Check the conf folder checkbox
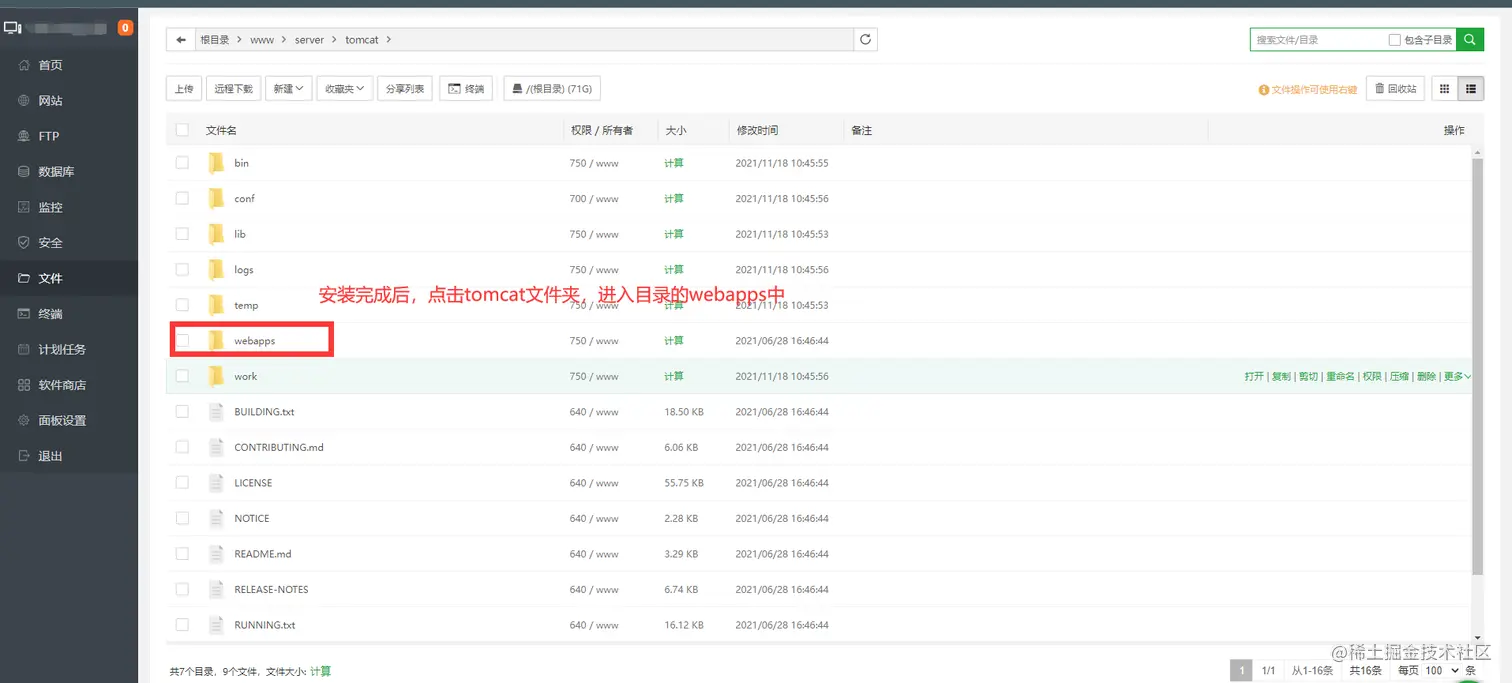 click(182, 198)
